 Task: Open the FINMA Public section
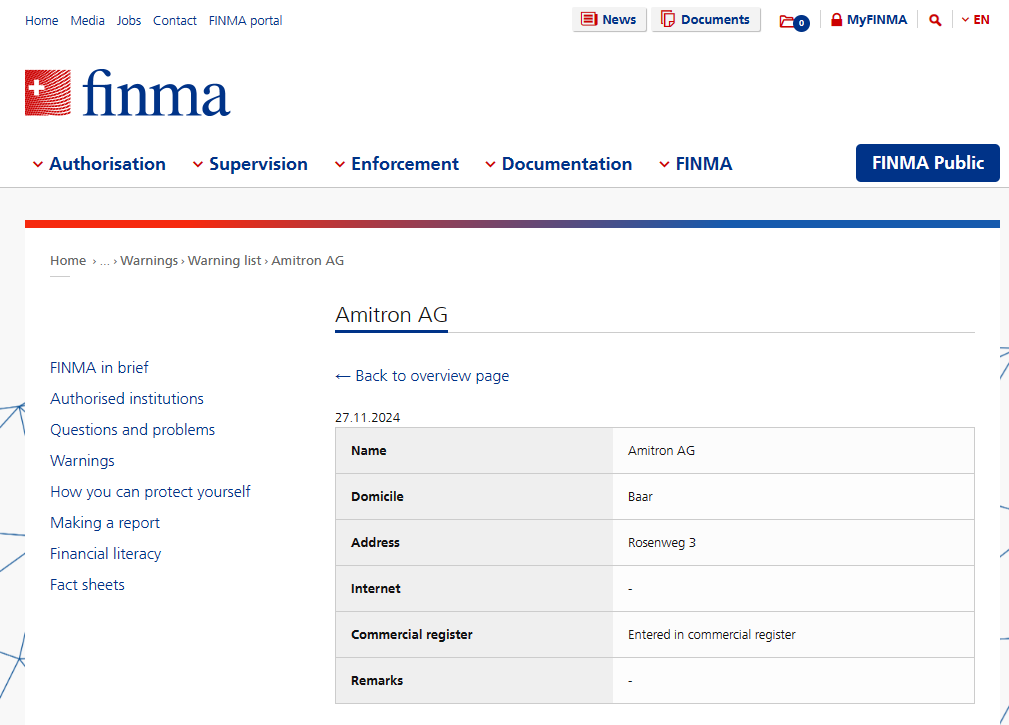click(x=927, y=163)
